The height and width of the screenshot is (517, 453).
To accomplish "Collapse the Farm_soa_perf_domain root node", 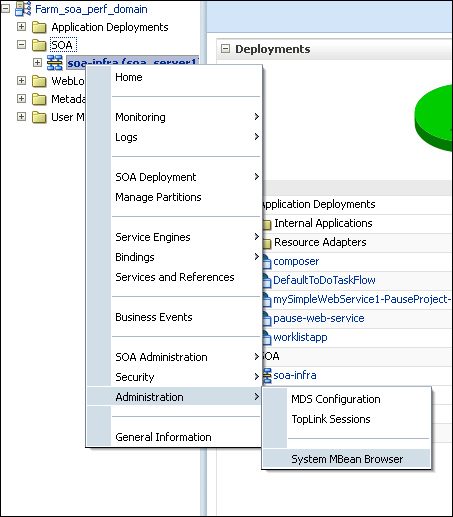I will point(5,9).
